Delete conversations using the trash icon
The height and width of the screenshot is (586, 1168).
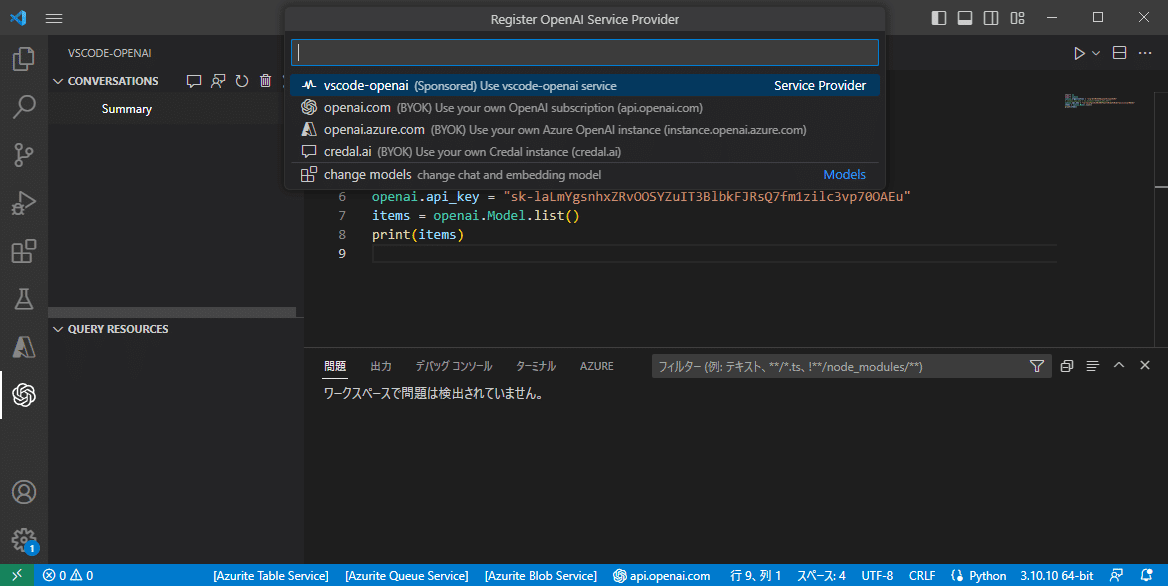265,80
